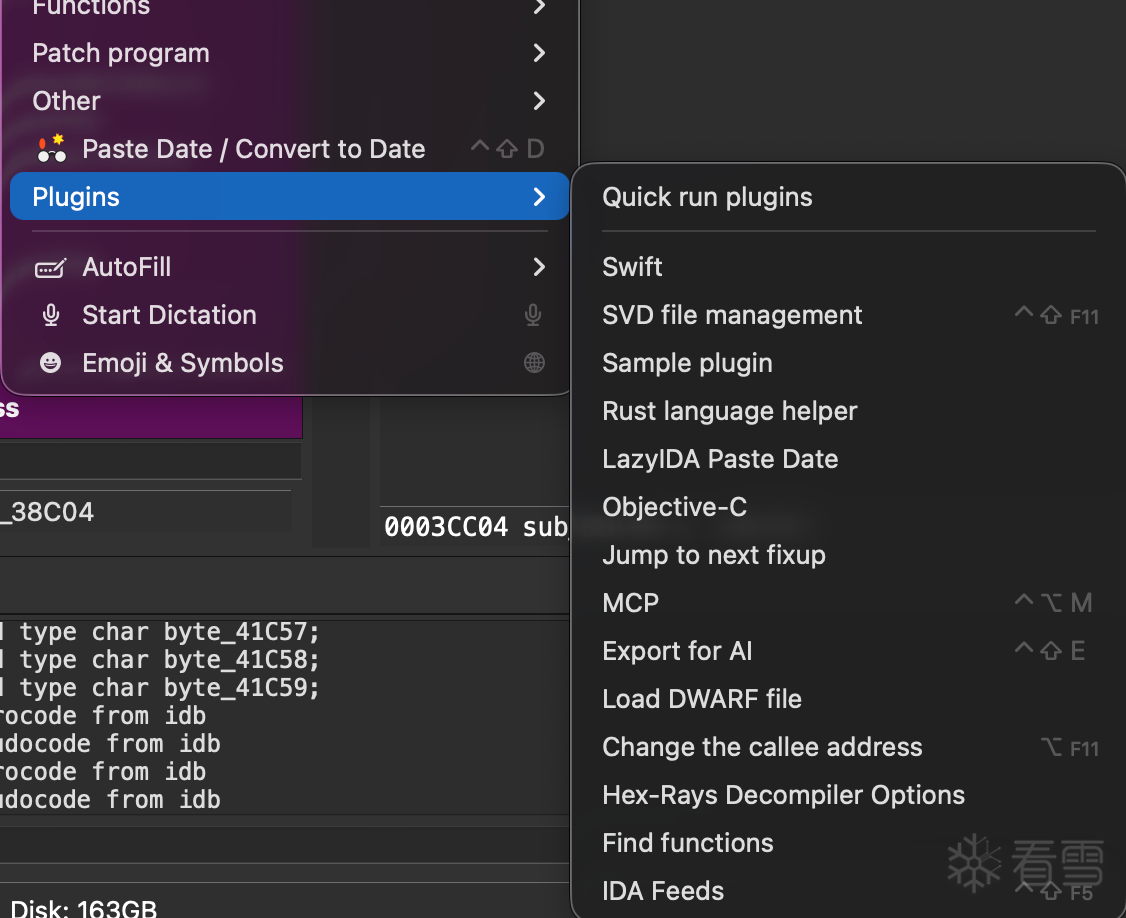Select LazyIDA Paste Date plugin
Viewport: 1126px width, 918px height.
(720, 459)
